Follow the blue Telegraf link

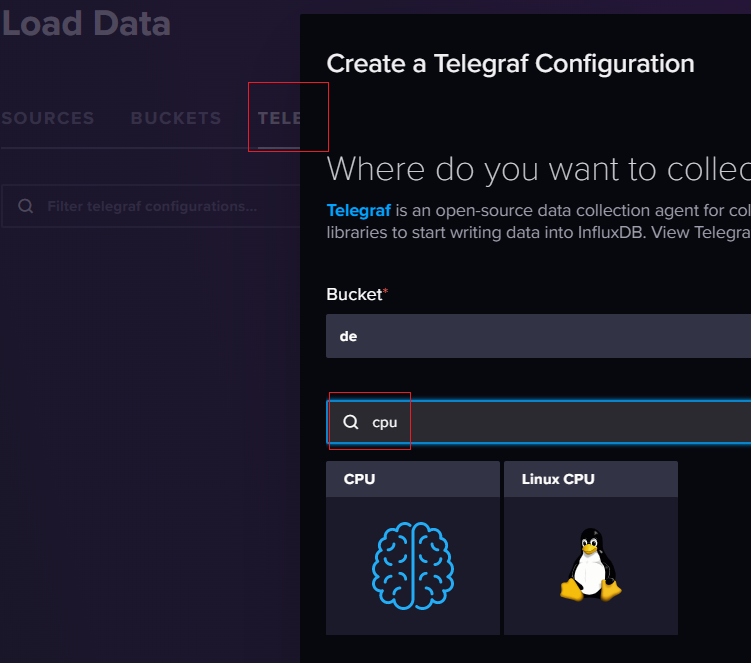[x=359, y=210]
